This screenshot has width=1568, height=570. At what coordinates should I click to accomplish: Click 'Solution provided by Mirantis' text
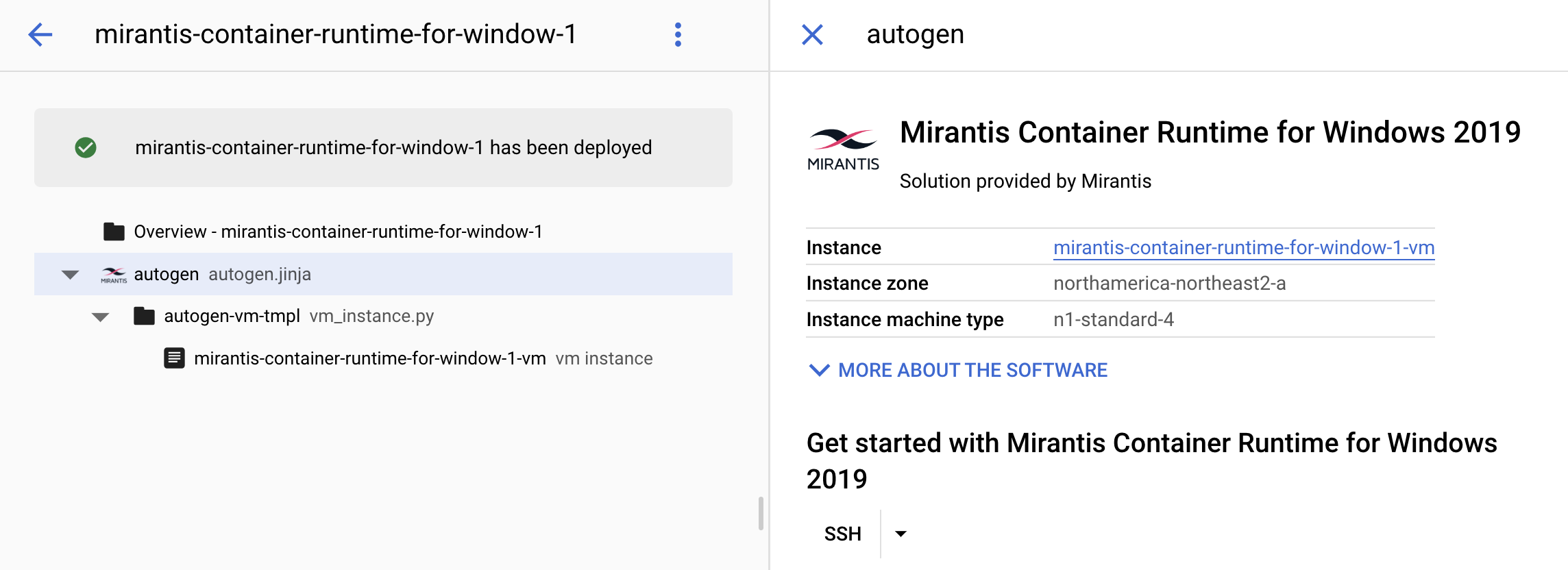(x=1025, y=181)
